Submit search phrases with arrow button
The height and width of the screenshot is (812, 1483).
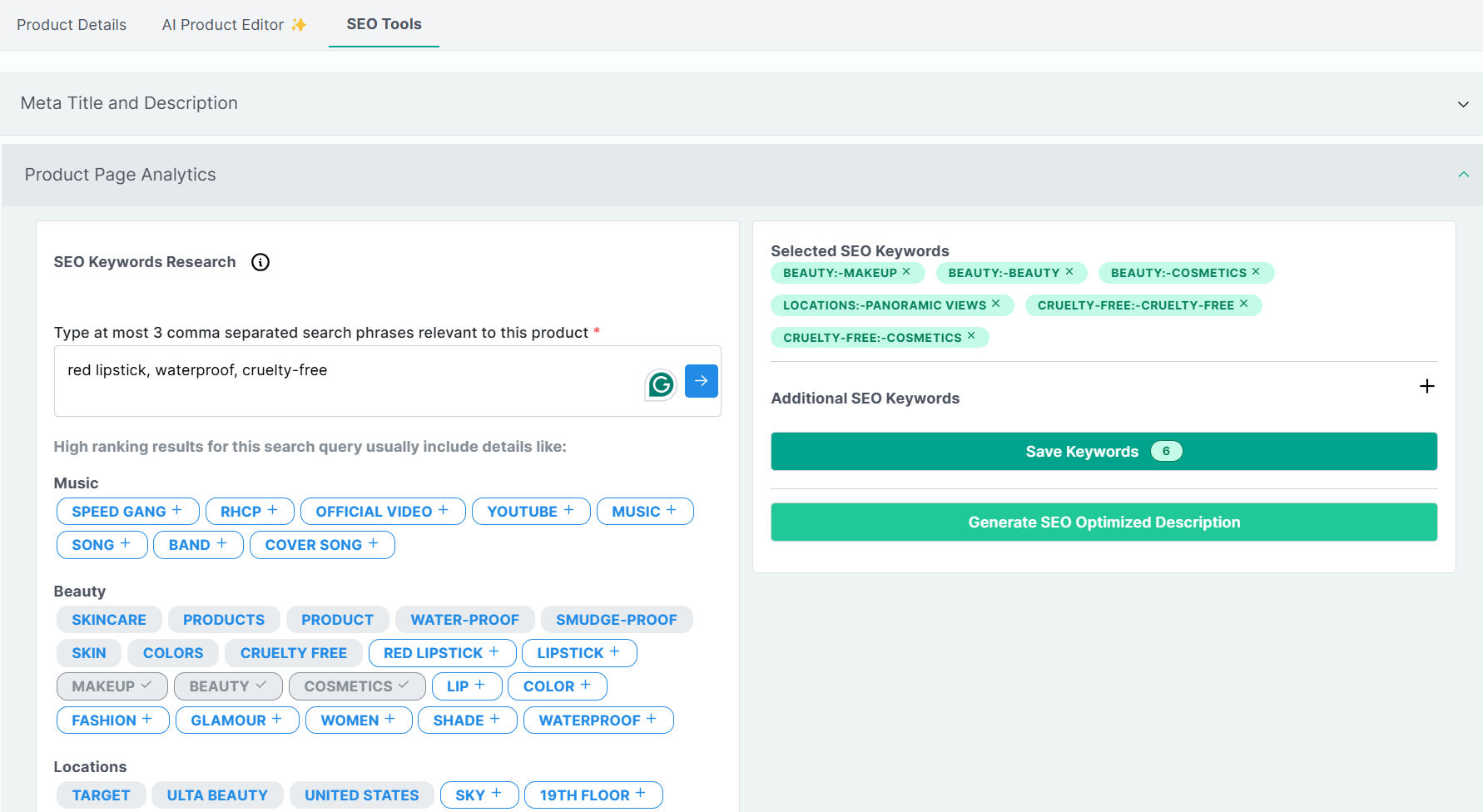click(702, 381)
